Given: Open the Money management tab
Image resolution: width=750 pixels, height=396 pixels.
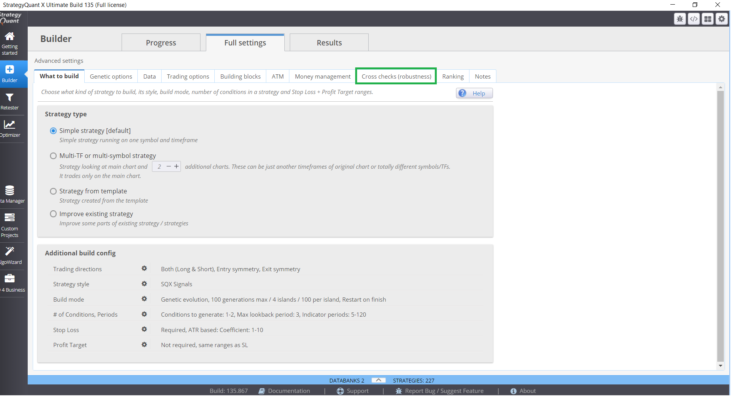Looking at the screenshot, I should [322, 77].
